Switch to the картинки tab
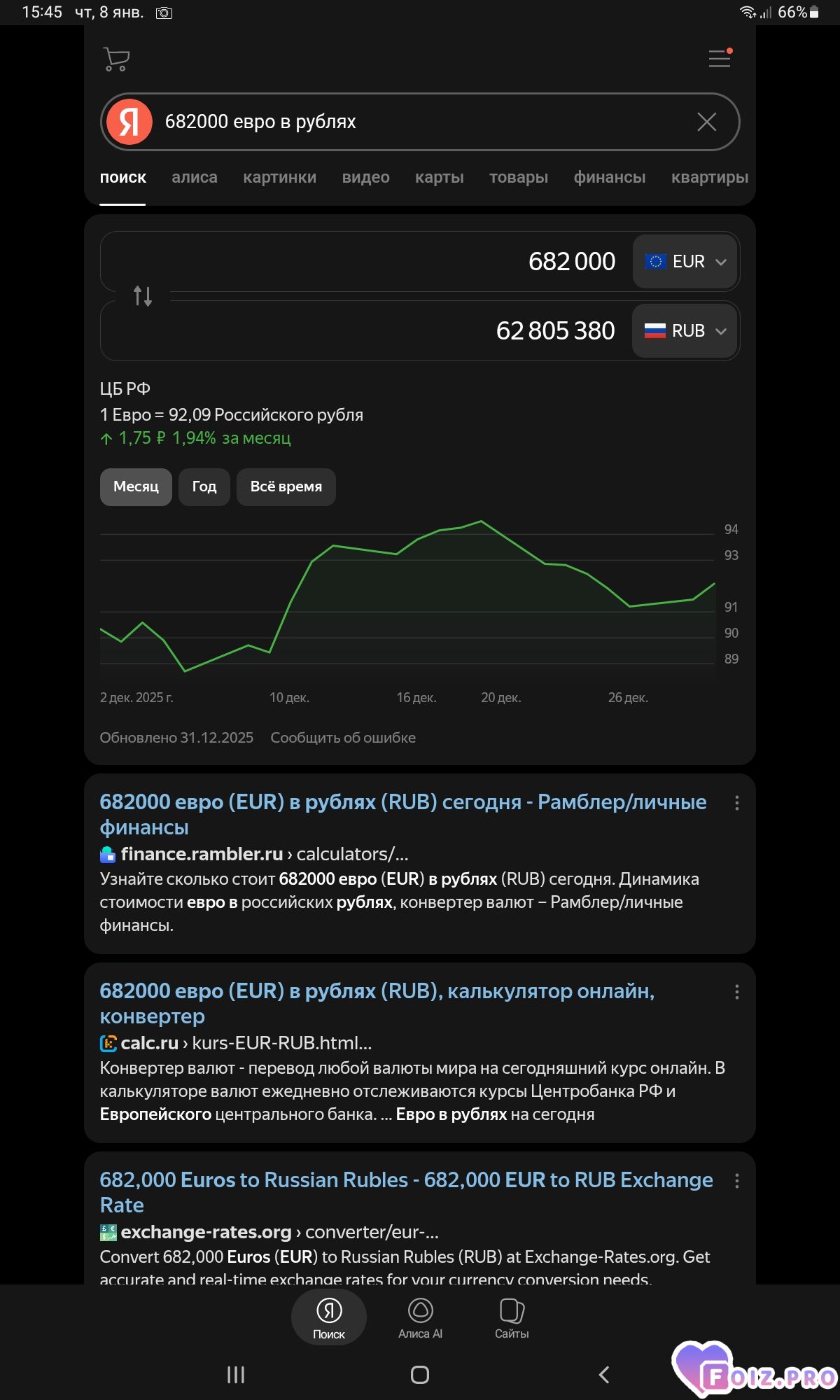Image resolution: width=840 pixels, height=1400 pixels. tap(279, 178)
